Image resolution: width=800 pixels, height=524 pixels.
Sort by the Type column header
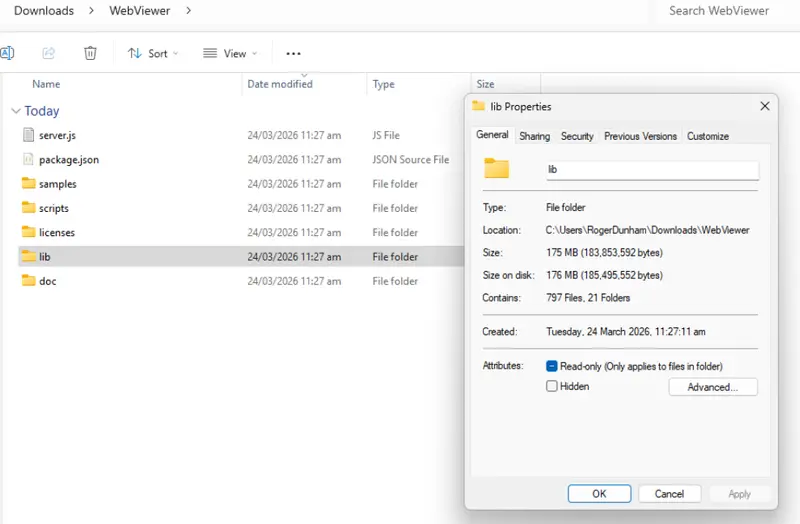point(383,84)
